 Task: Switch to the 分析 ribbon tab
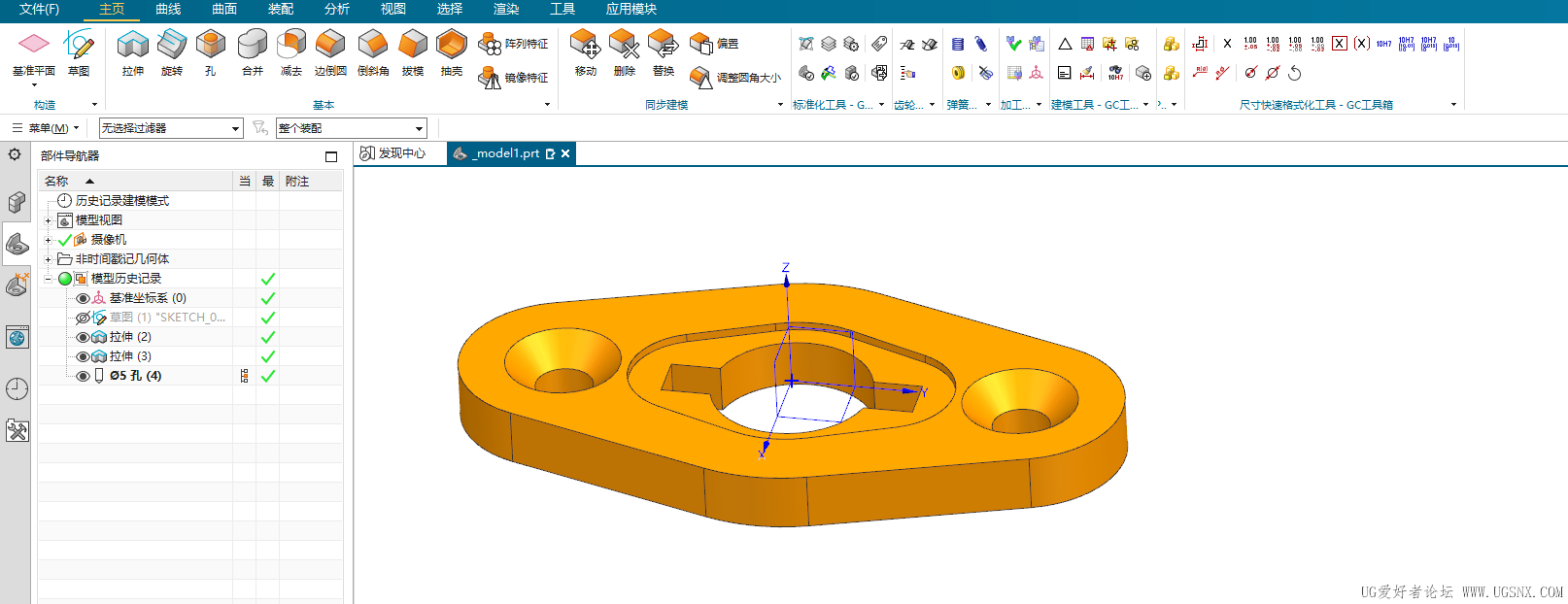point(337,9)
